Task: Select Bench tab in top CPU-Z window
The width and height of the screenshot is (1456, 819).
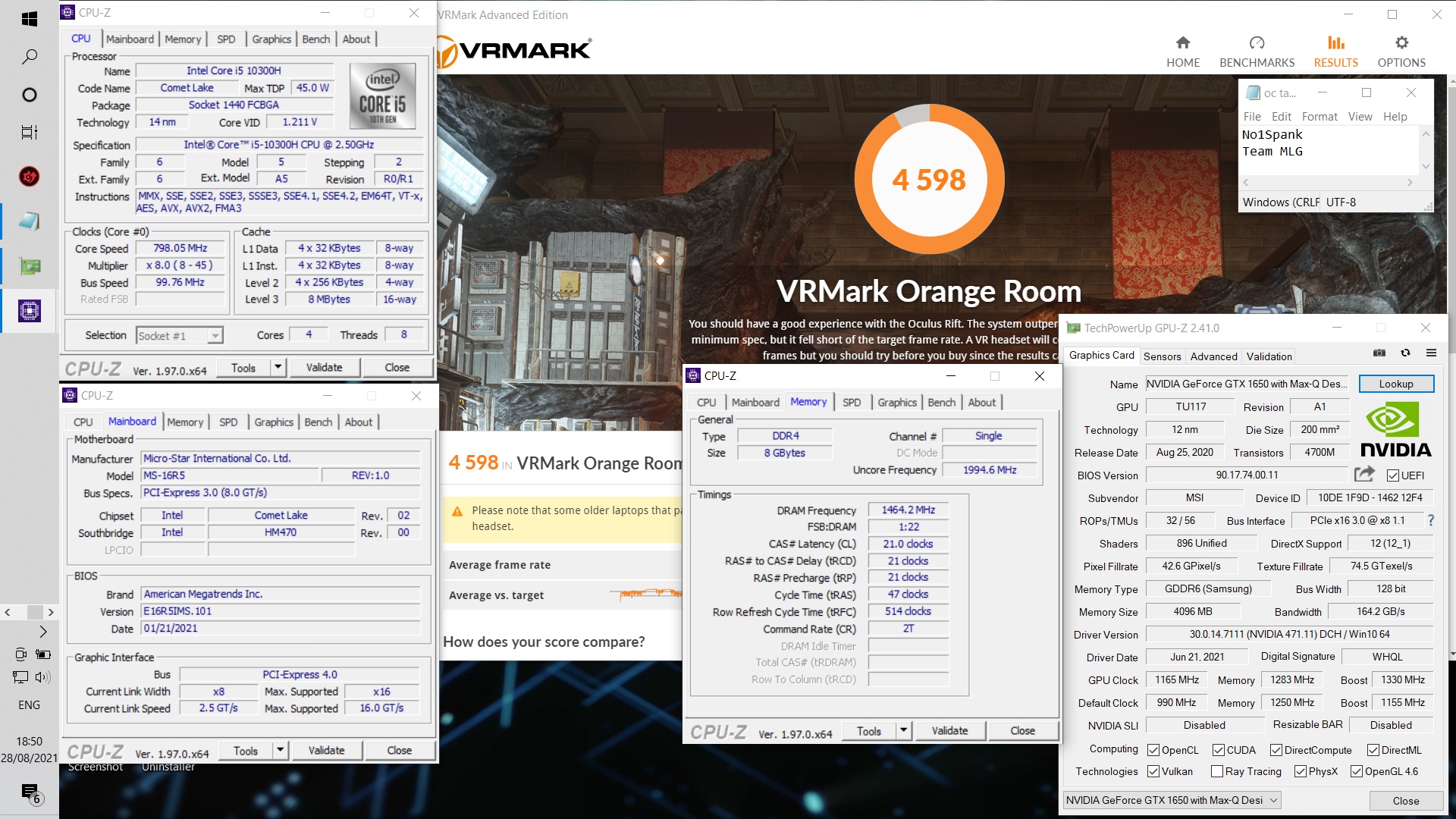Action: (315, 39)
